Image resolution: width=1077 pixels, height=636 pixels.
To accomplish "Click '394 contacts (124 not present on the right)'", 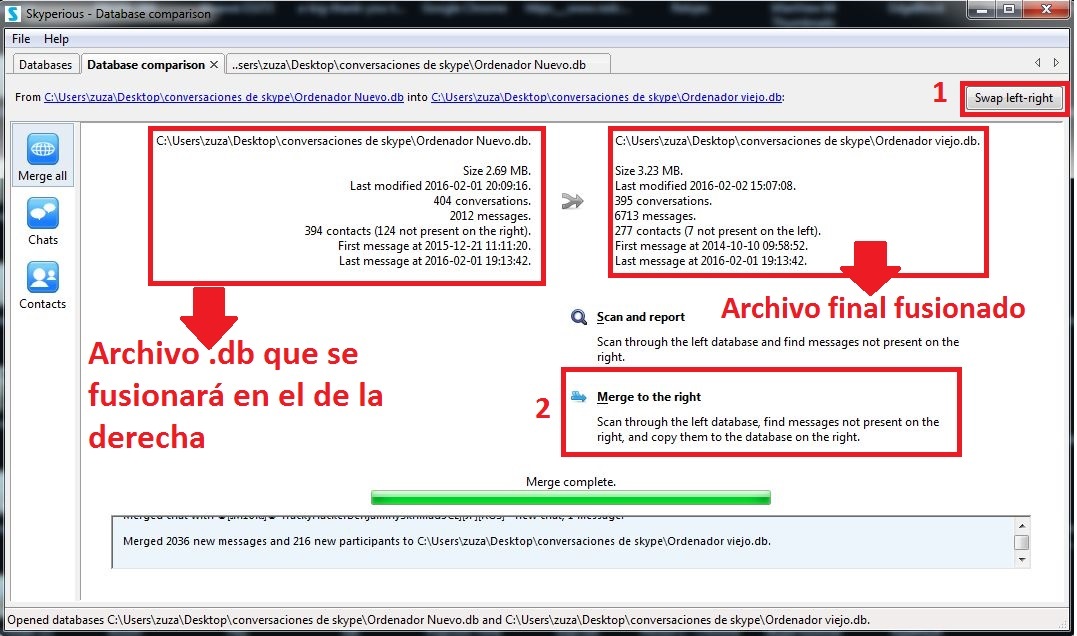I will click(418, 231).
